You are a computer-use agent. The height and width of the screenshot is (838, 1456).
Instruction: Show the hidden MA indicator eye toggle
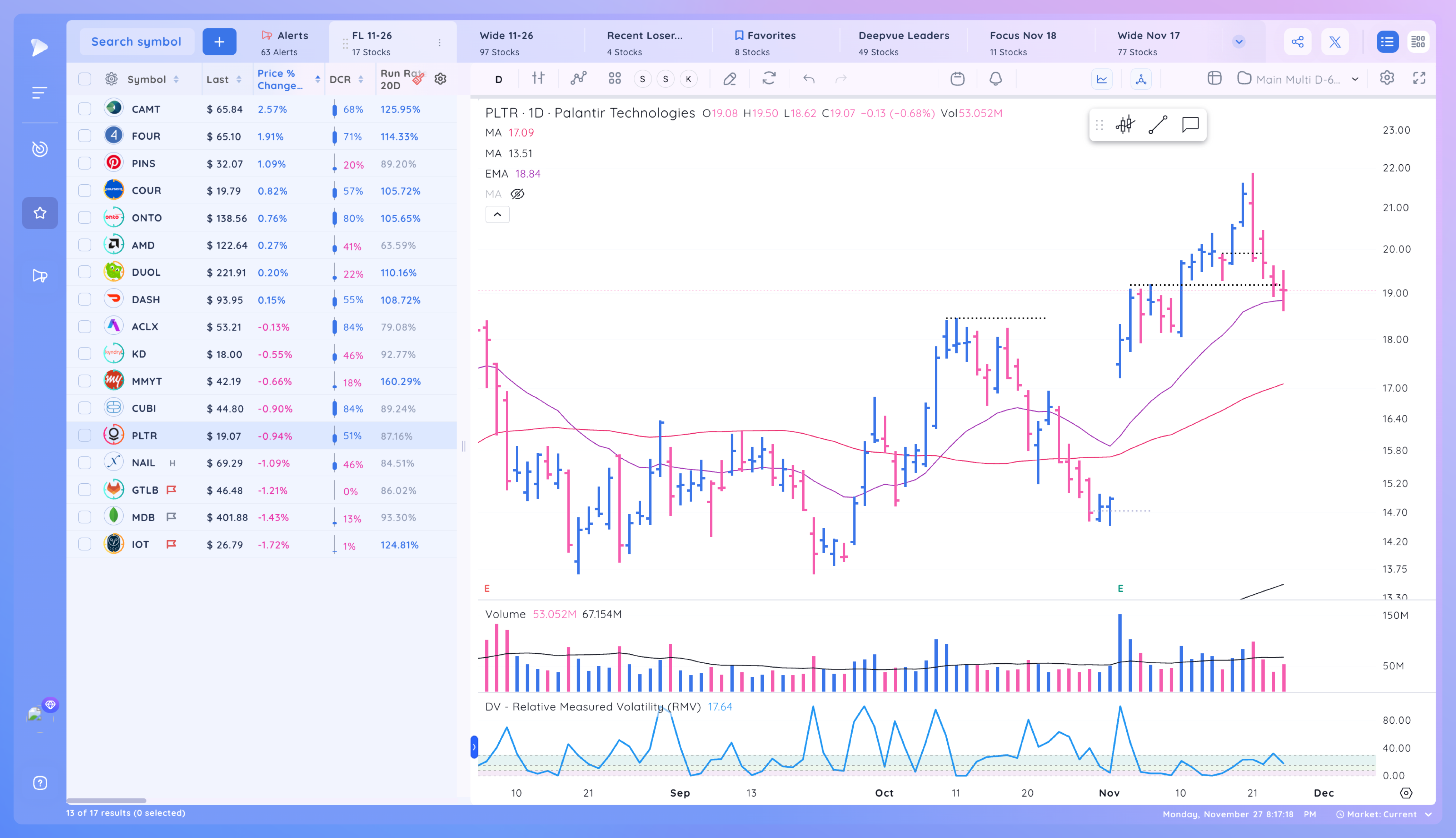tap(517, 194)
